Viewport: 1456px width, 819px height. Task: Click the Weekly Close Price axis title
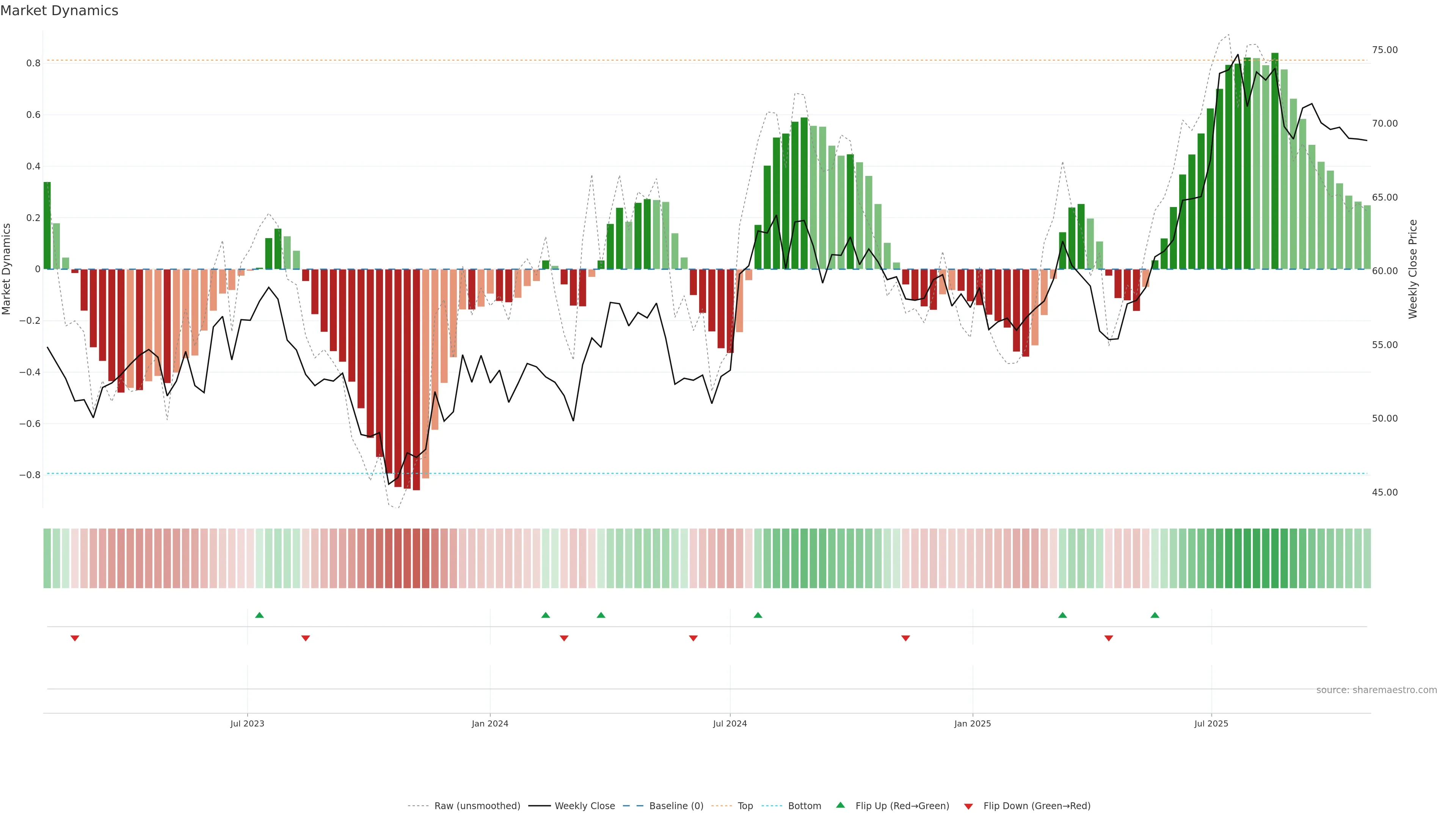pyautogui.click(x=1412, y=269)
